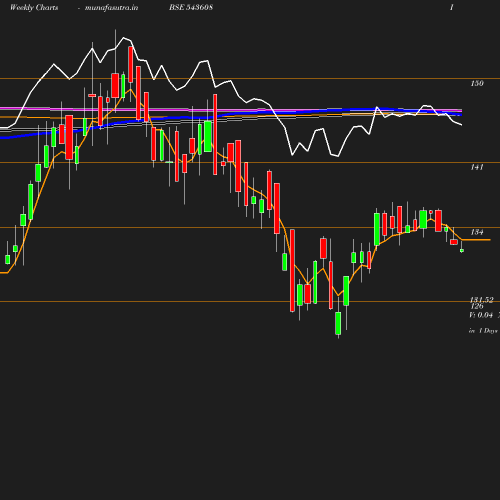Click the 'in 1 Days' text

click(483, 331)
